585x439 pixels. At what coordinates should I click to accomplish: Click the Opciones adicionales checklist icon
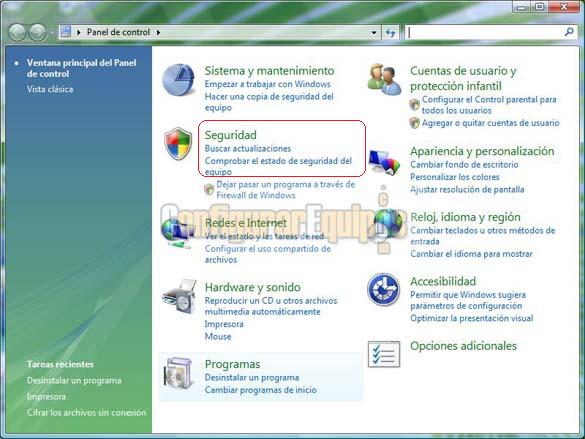[x=384, y=354]
